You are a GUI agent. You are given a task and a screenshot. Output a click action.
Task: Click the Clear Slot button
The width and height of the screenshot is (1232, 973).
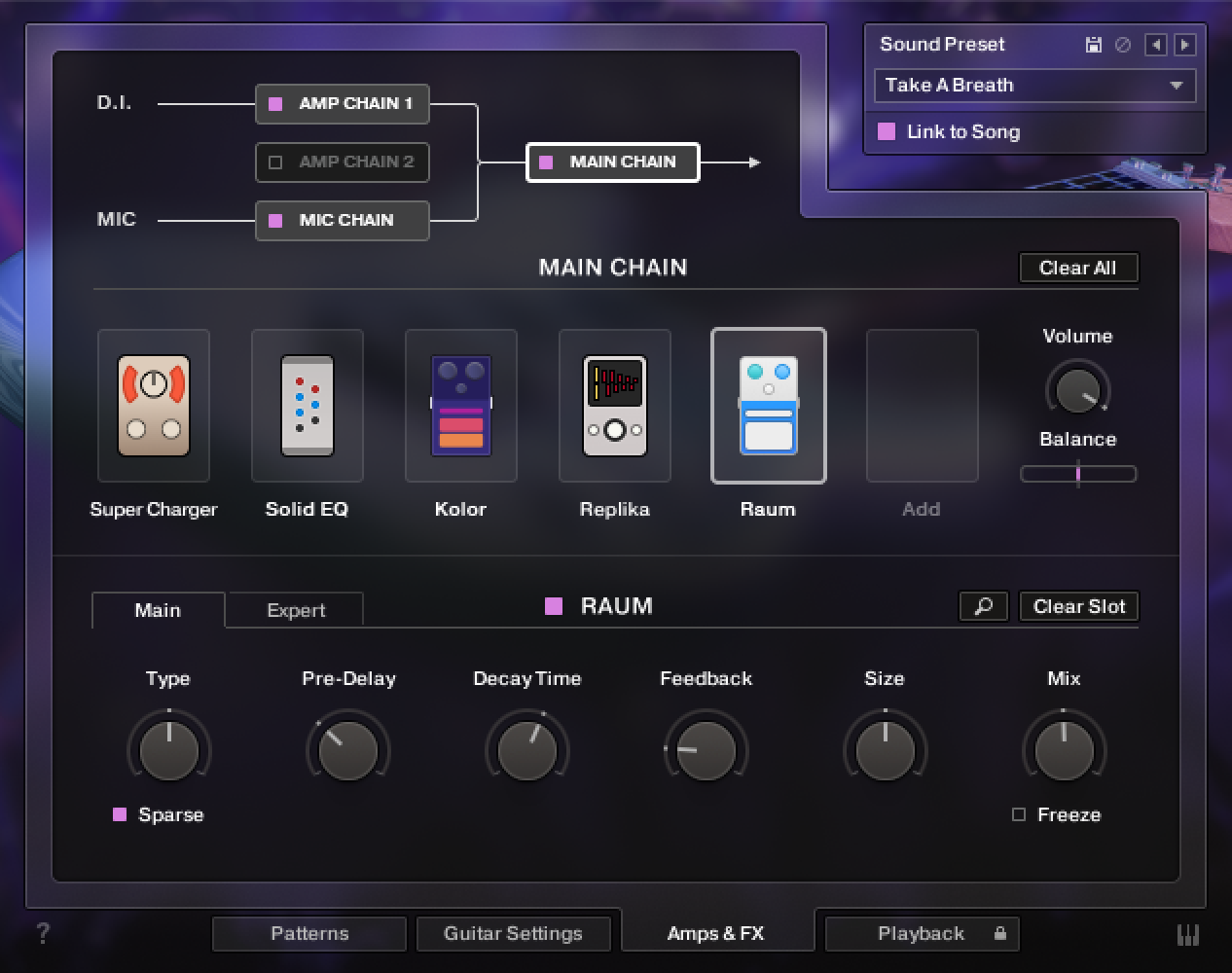(x=1078, y=606)
